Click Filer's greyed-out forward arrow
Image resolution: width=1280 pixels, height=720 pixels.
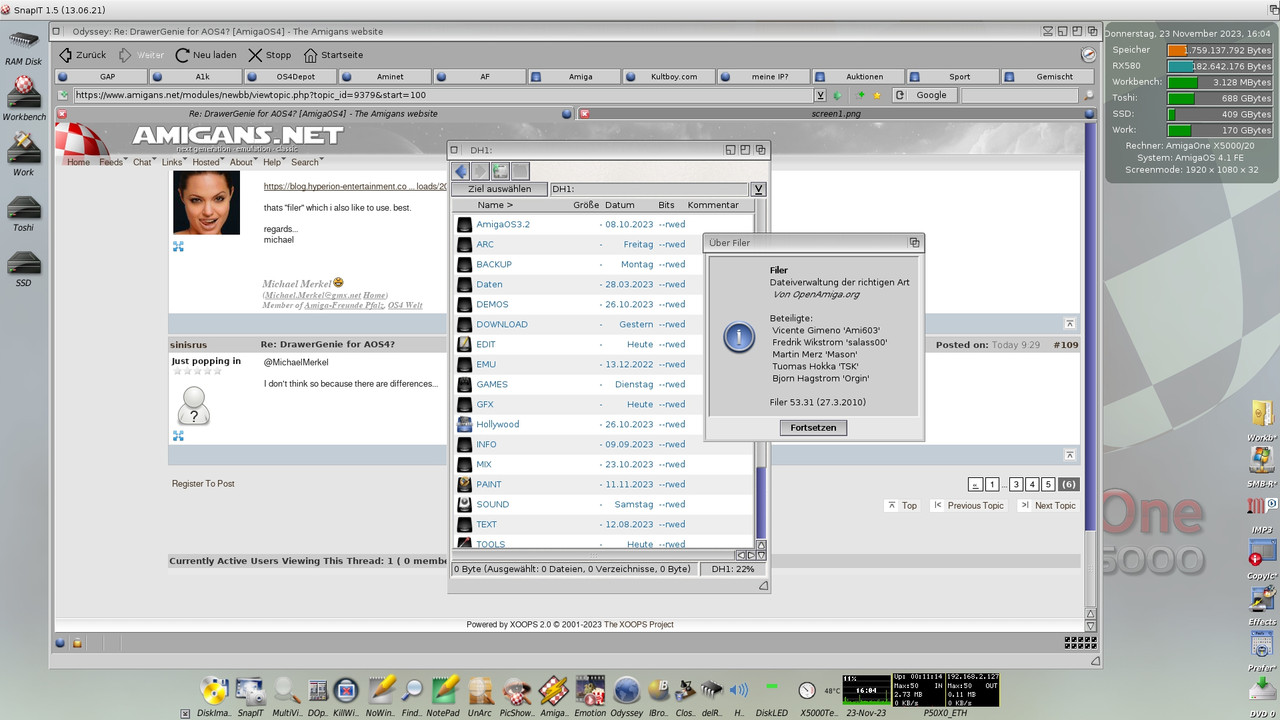480,171
